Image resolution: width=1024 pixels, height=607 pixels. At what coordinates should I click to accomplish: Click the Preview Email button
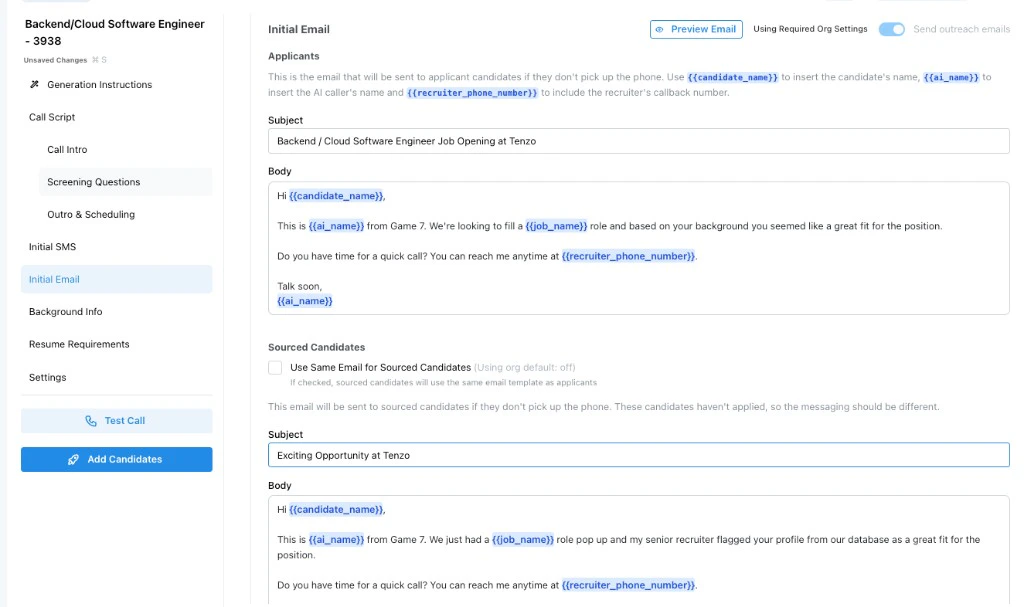pyautogui.click(x=696, y=29)
